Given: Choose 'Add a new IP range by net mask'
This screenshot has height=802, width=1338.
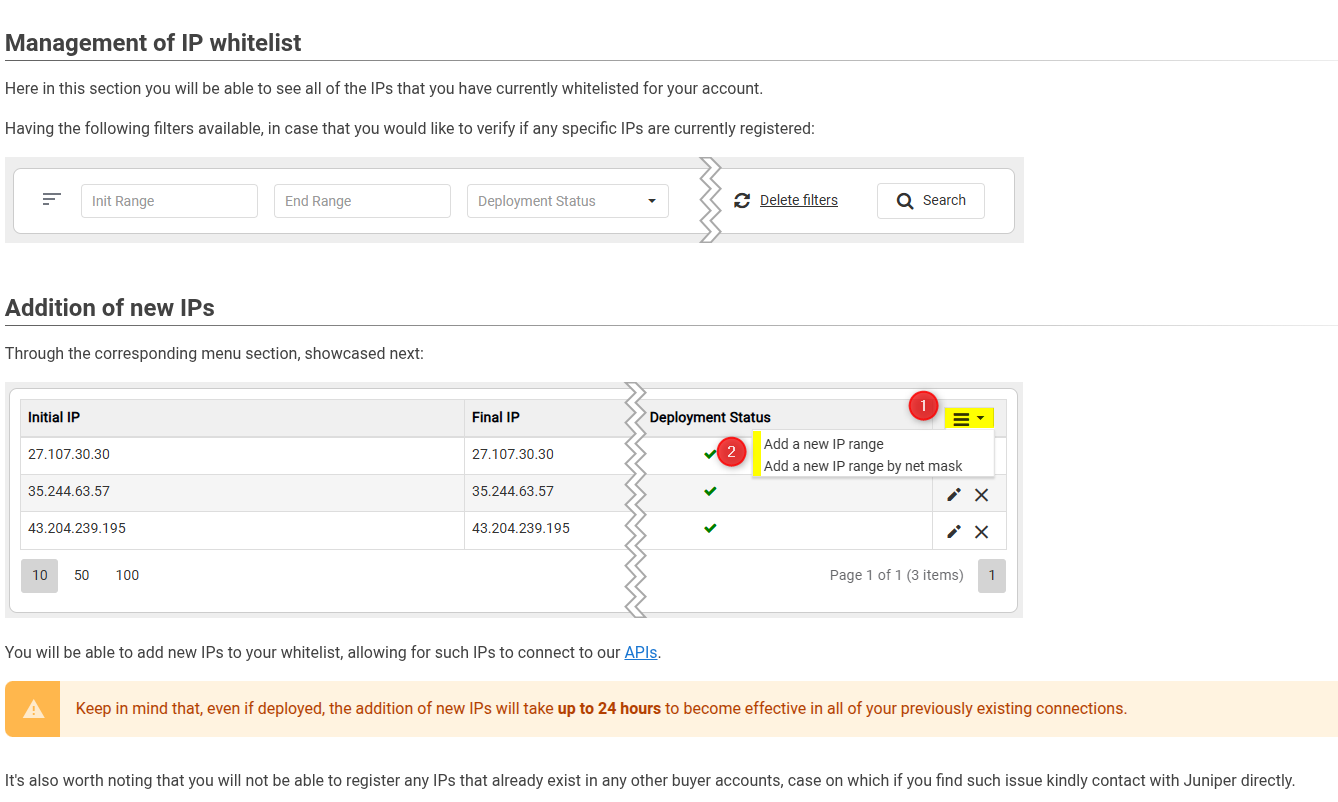Looking at the screenshot, I should [862, 466].
